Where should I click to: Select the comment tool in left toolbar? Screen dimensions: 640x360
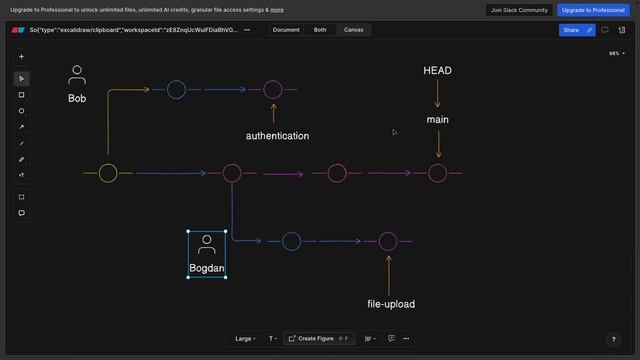(21, 213)
